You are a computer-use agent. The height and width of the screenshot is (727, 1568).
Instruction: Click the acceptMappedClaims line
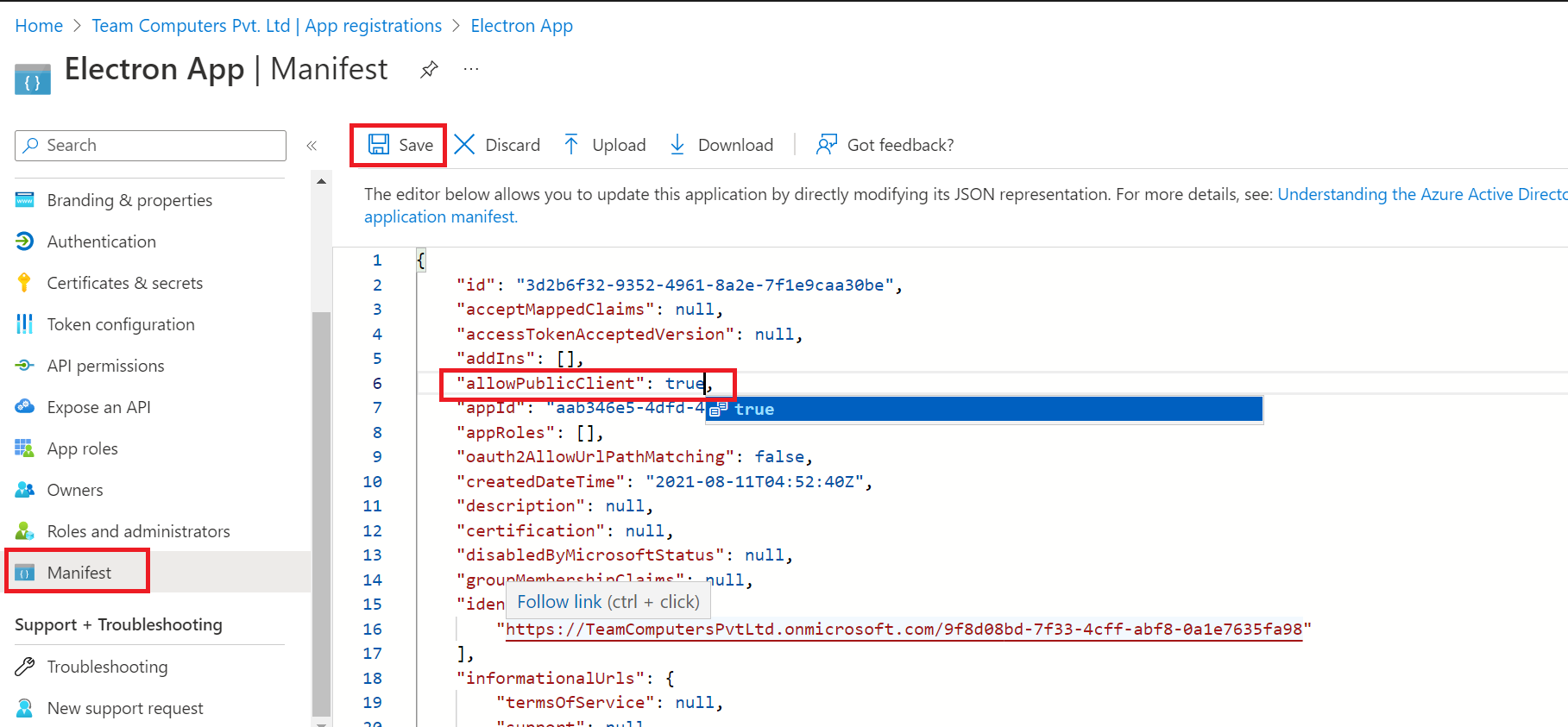(589, 309)
